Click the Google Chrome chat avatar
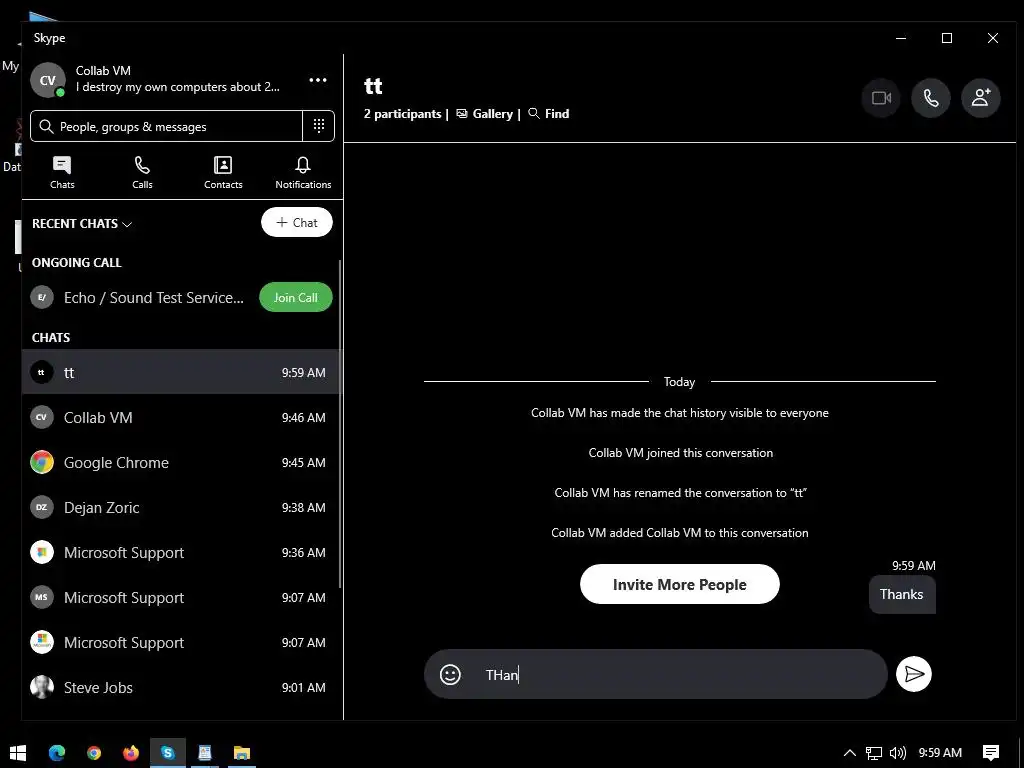The width and height of the screenshot is (1024, 768). click(x=42, y=462)
